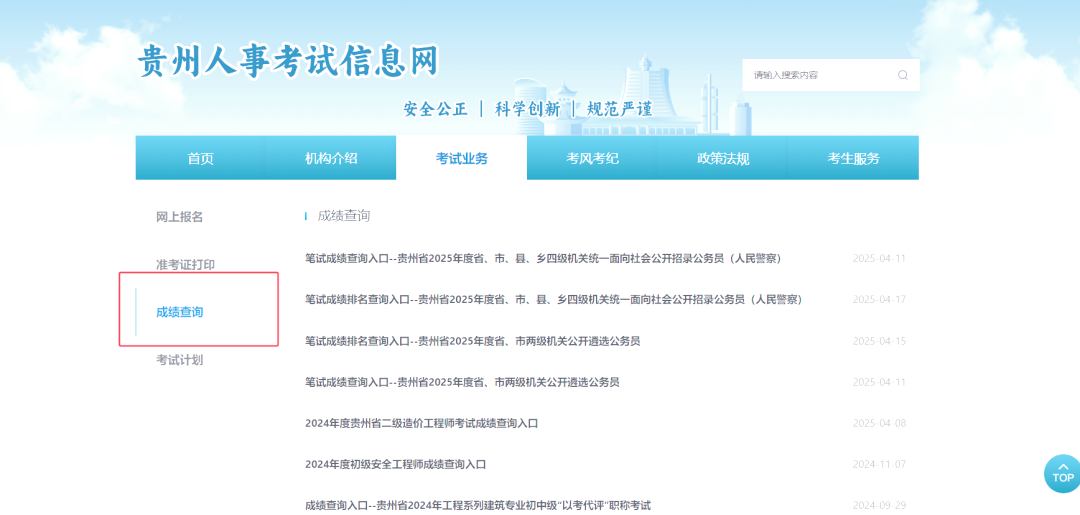
Task: Open 笔试成绩查询入口 2025 公务员（人民警察） link
Action: [543, 258]
